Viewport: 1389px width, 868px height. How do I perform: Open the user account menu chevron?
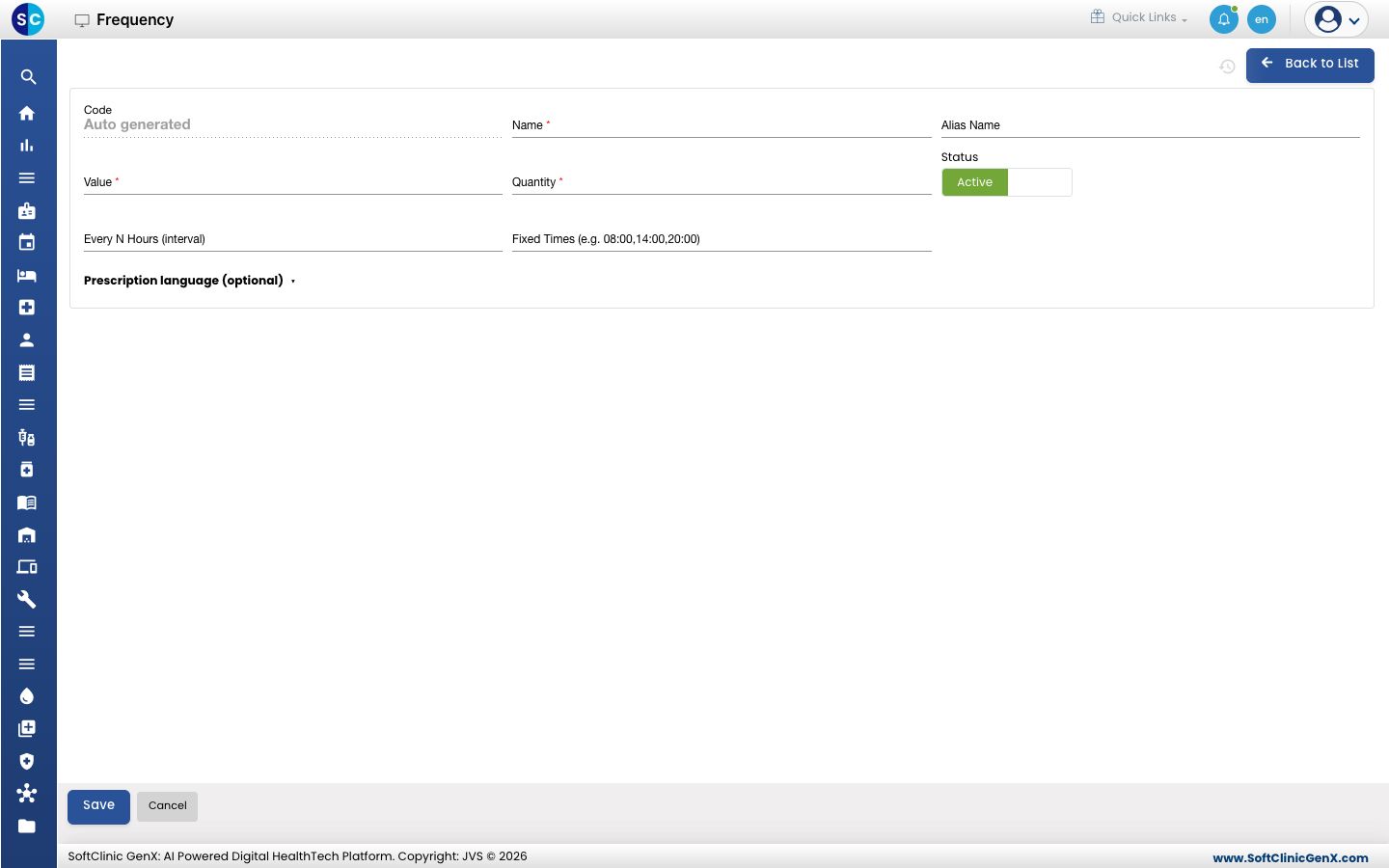click(x=1354, y=20)
